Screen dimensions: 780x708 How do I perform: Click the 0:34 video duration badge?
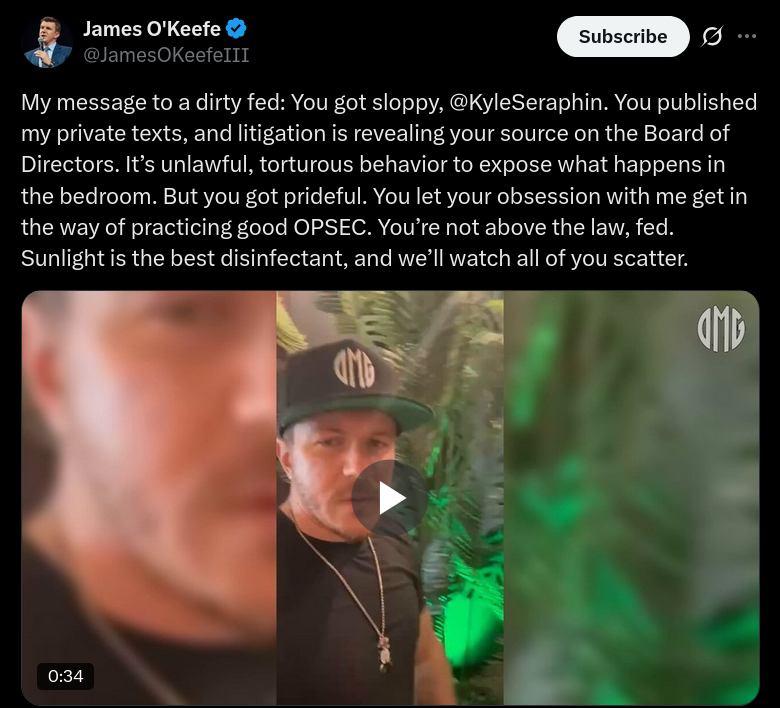point(65,676)
